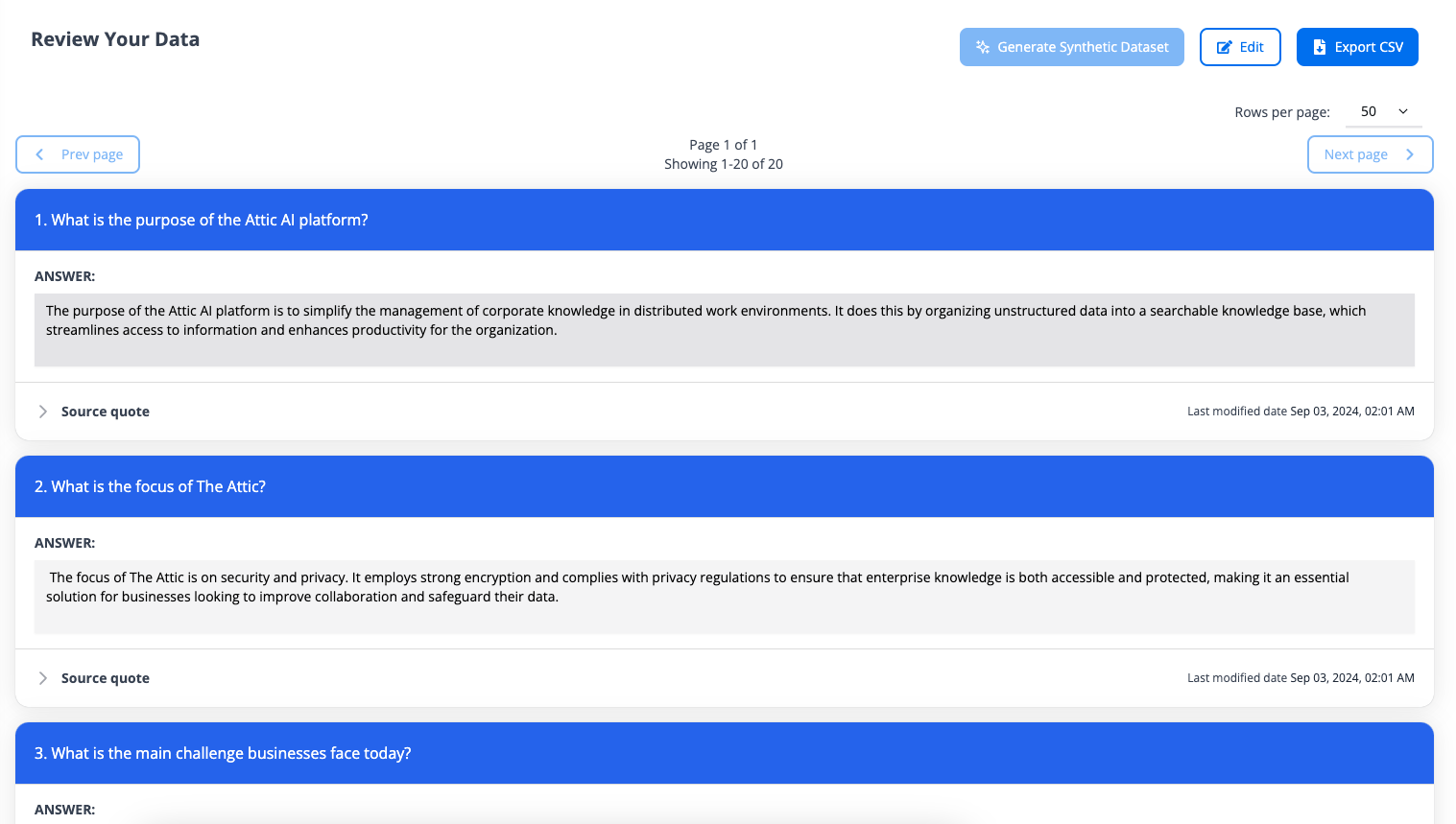The height and width of the screenshot is (824, 1456).
Task: Click the "Showing 1-20 of 20" text
Action: [x=723, y=164]
